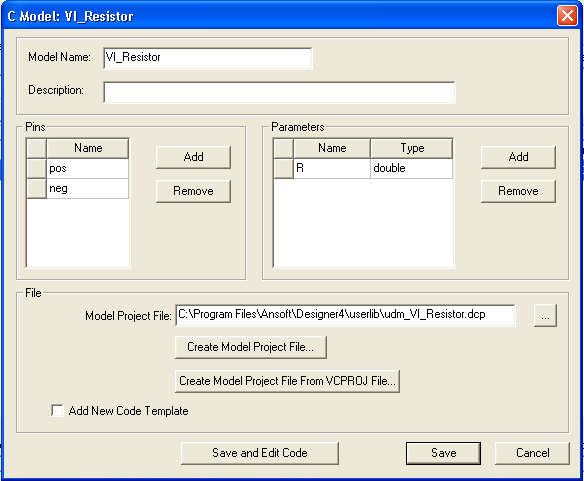This screenshot has width=584, height=481.
Task: Enable Add New Code Template checkbox
Action: (x=57, y=411)
